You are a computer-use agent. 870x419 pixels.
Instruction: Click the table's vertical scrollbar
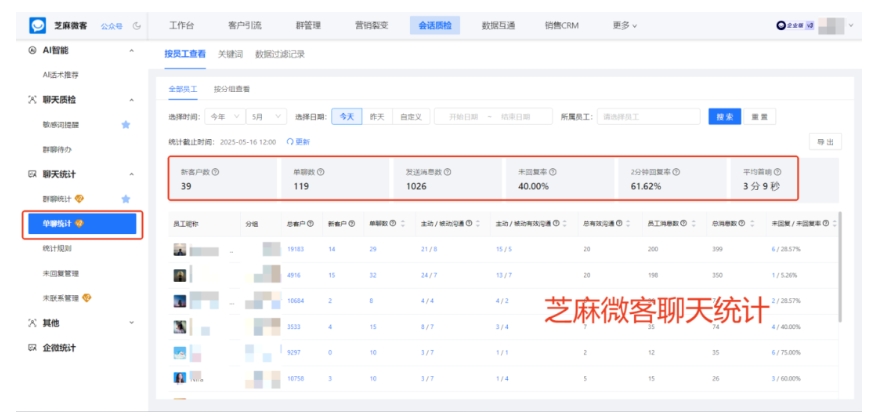841,266
